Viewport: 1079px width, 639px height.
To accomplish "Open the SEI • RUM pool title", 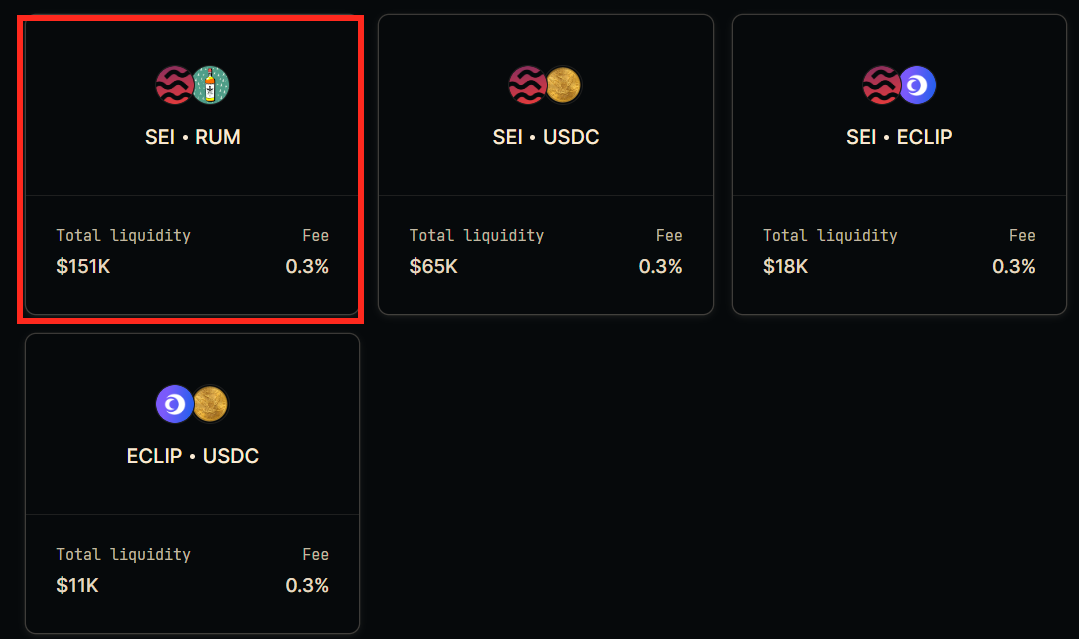I will pyautogui.click(x=193, y=137).
